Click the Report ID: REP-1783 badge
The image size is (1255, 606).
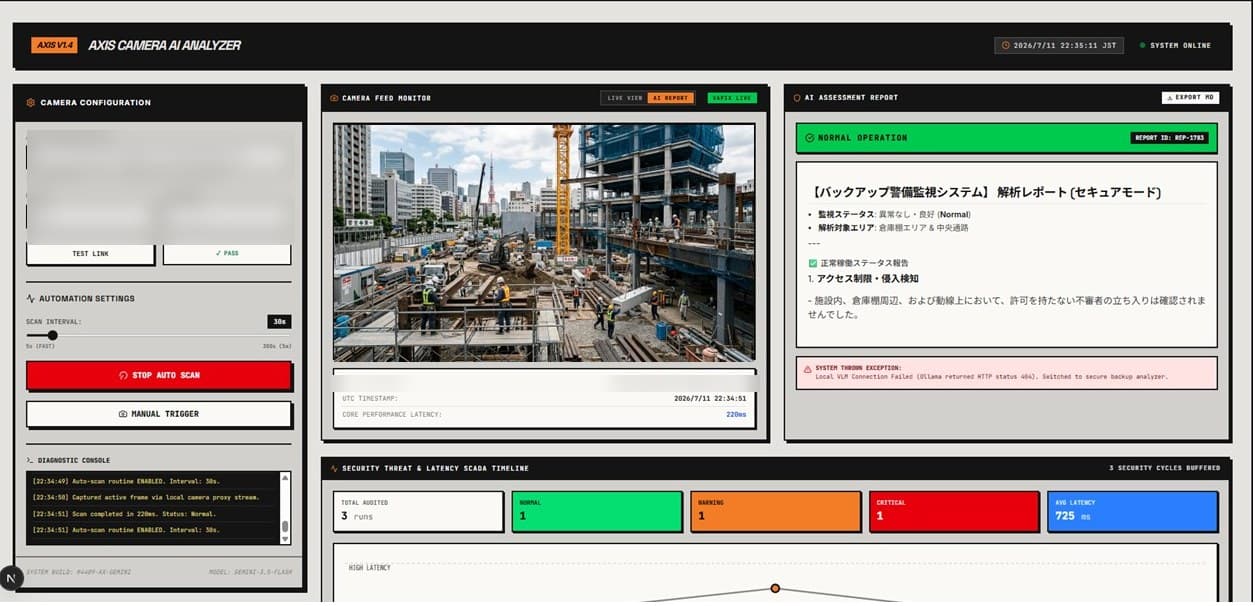1170,138
